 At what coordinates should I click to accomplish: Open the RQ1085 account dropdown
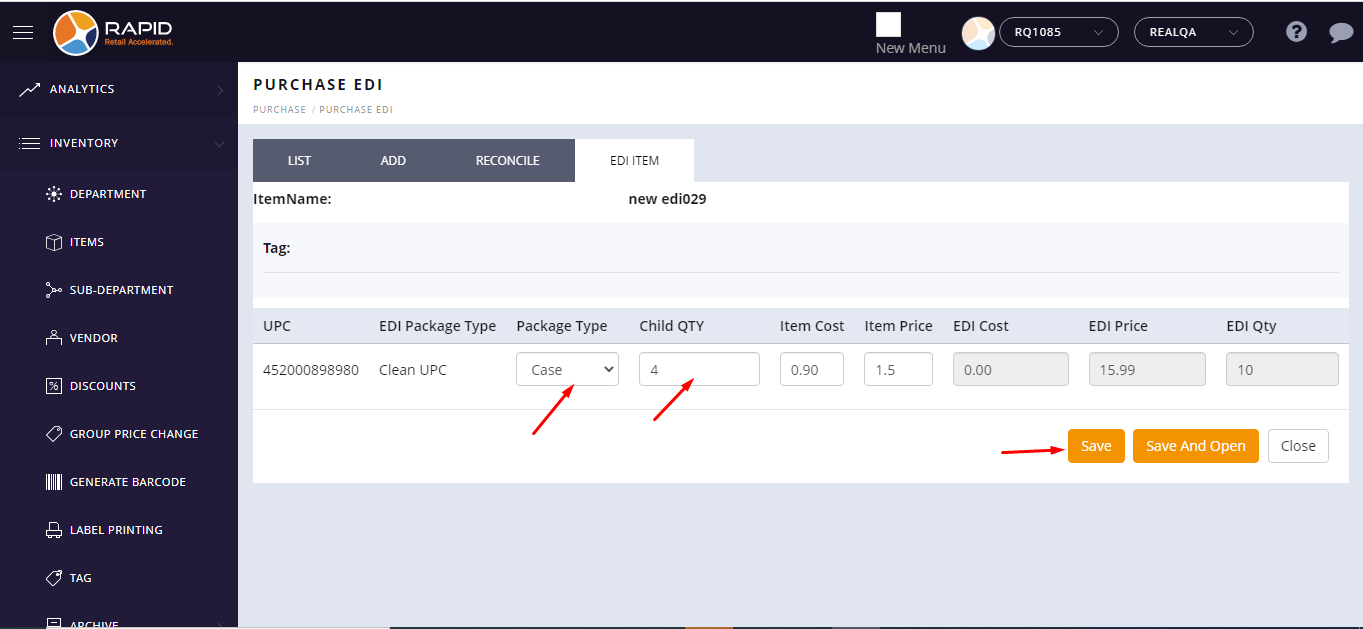tap(1058, 32)
